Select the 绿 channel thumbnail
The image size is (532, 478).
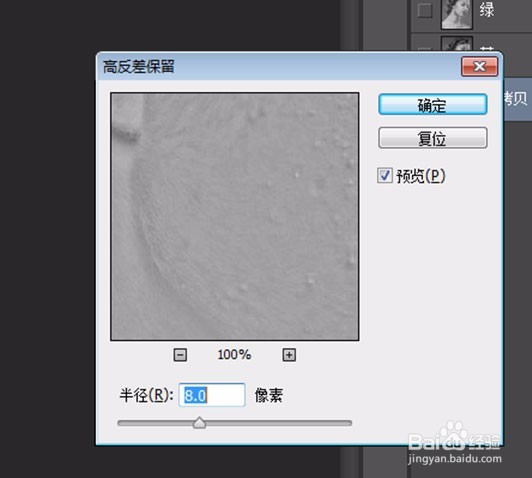[457, 14]
